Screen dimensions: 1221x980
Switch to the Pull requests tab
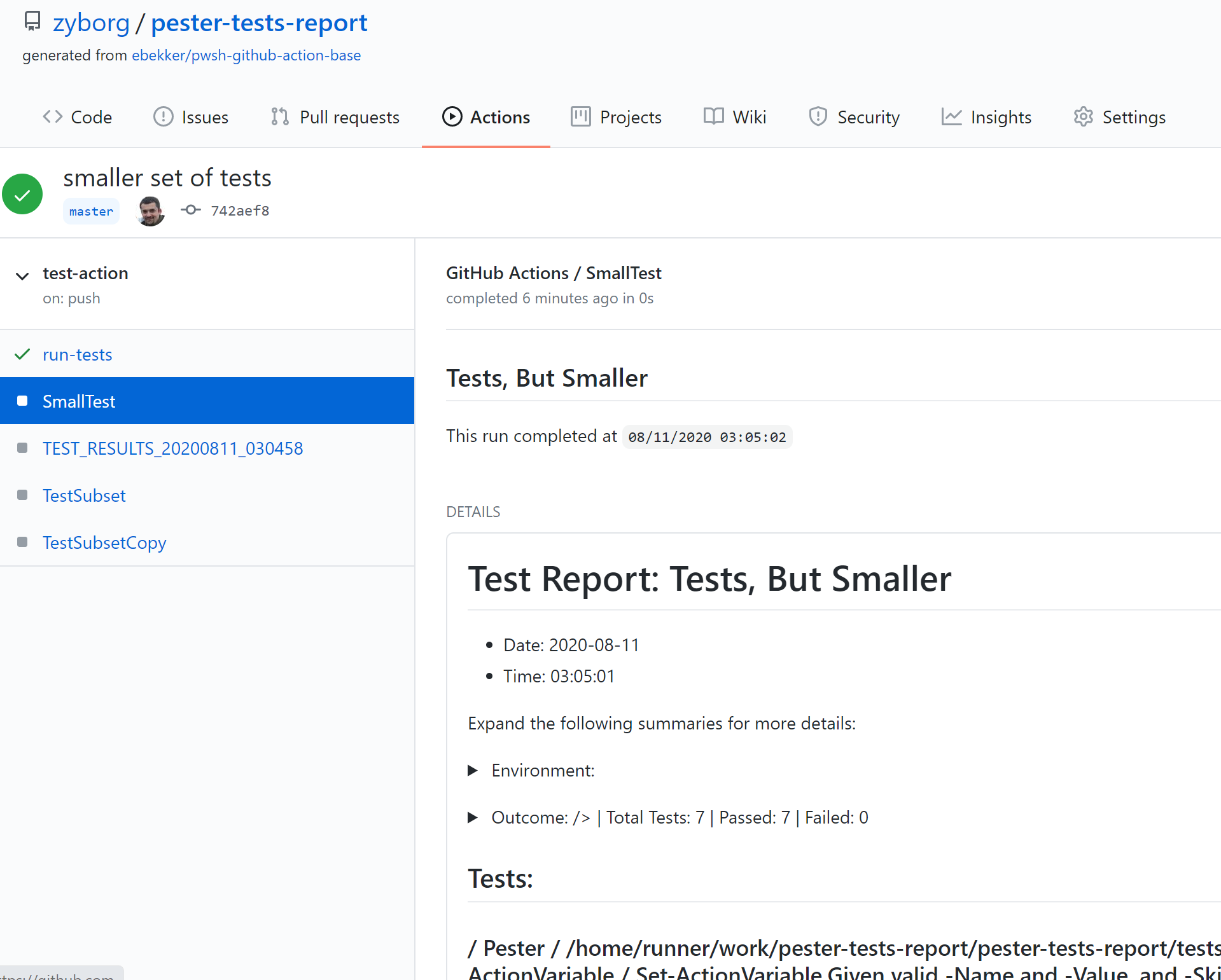335,117
